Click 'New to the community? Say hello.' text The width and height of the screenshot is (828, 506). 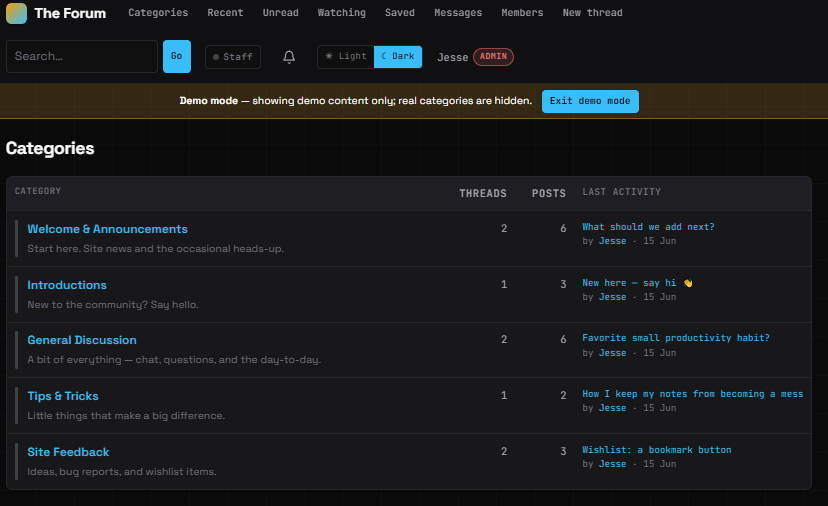point(113,305)
